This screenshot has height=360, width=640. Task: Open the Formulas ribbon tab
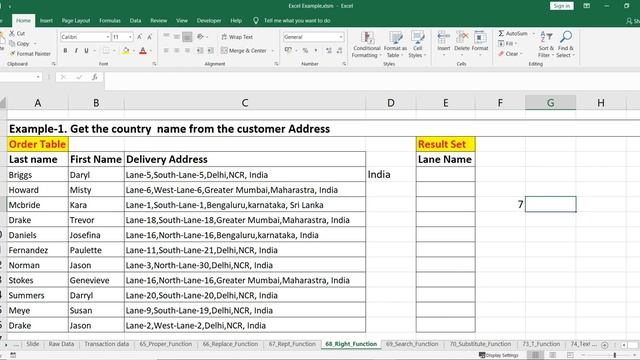(x=110, y=20)
